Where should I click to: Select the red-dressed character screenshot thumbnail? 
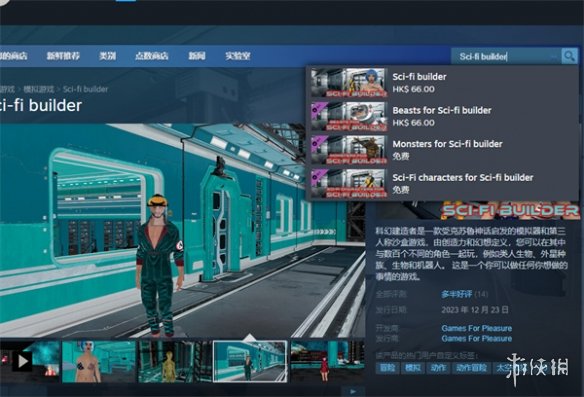(x=327, y=361)
